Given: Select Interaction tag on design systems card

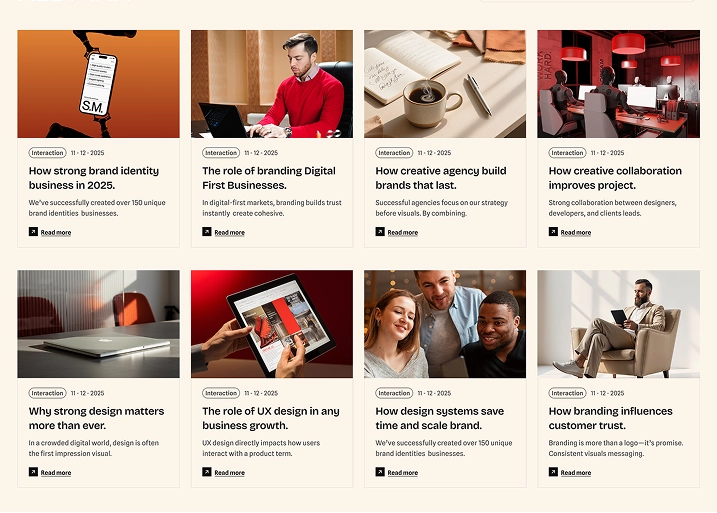Looking at the screenshot, I should 394,393.
